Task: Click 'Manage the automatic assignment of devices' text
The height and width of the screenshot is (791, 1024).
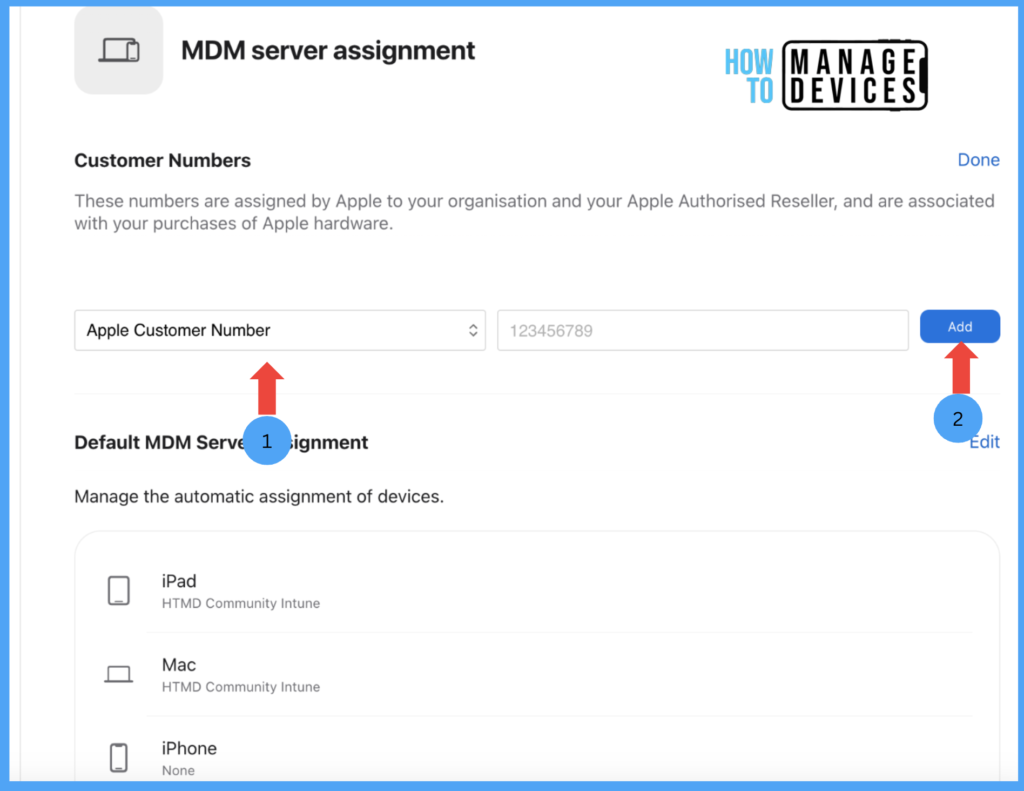Action: click(x=259, y=497)
